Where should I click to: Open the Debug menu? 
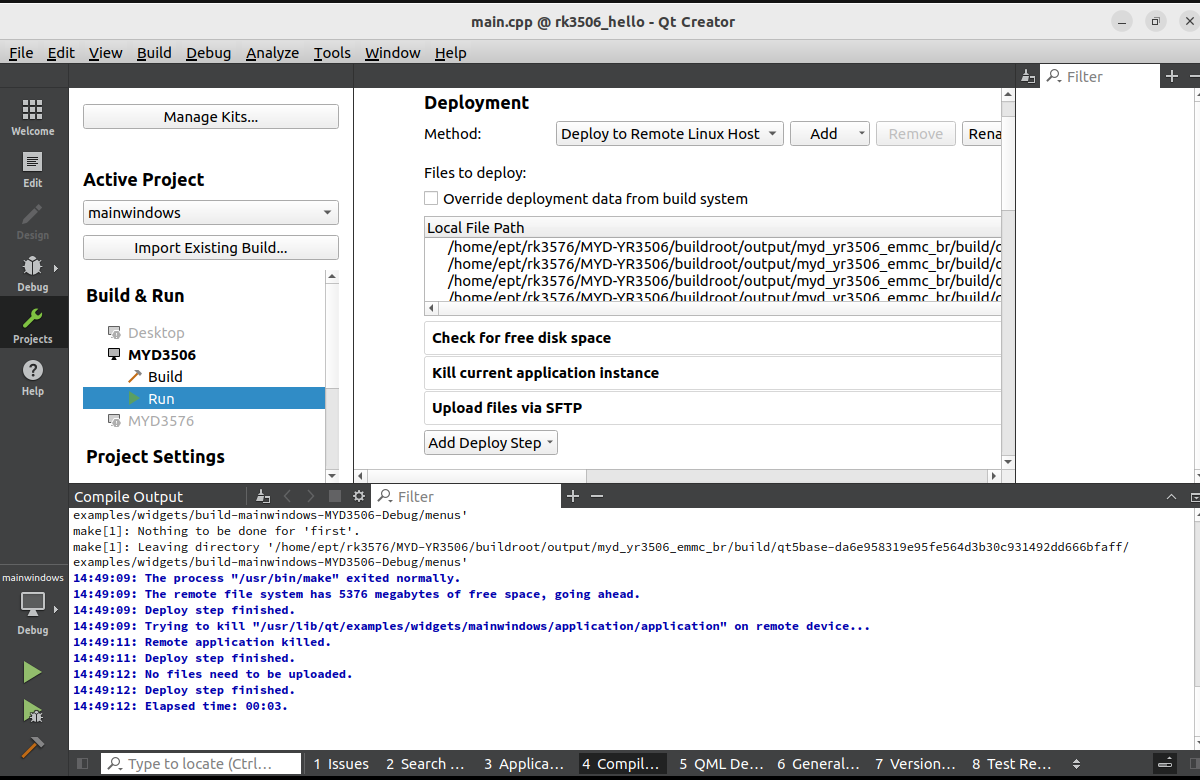208,53
